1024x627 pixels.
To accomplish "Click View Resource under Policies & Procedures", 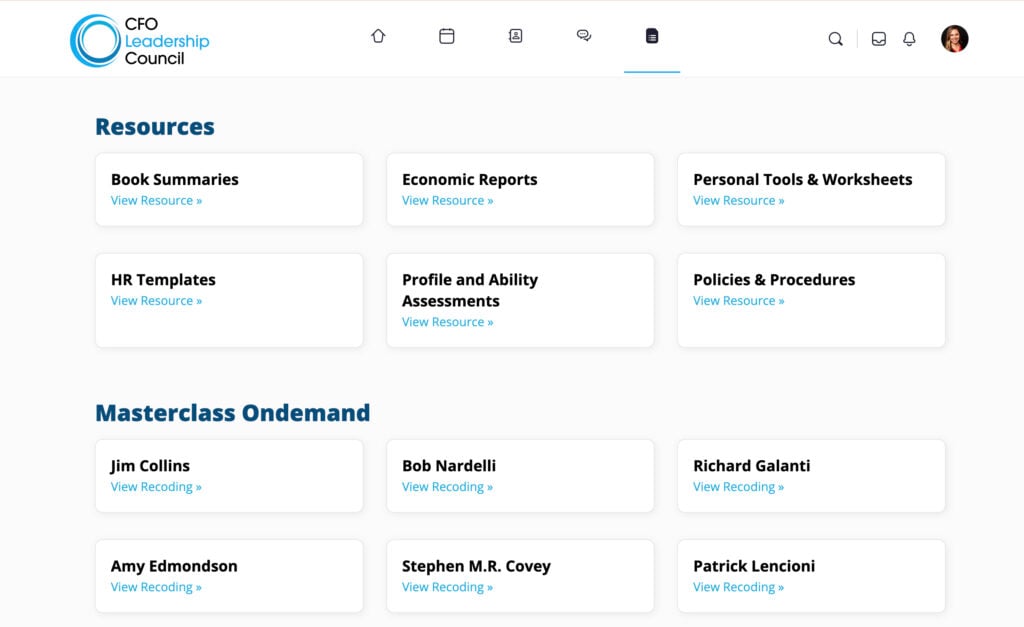I will pos(739,300).
